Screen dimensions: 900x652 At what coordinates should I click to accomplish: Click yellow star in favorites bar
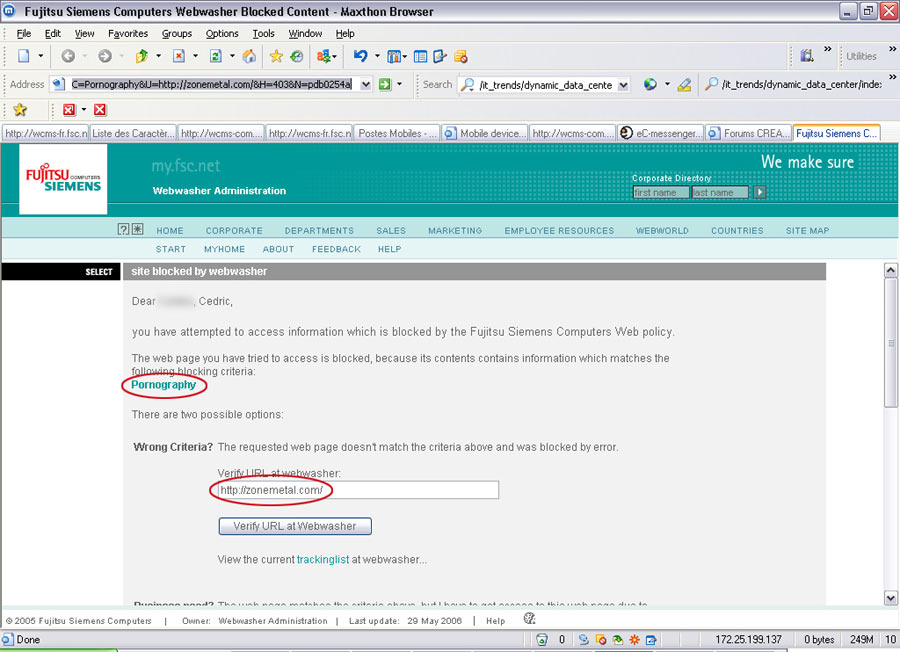20,110
